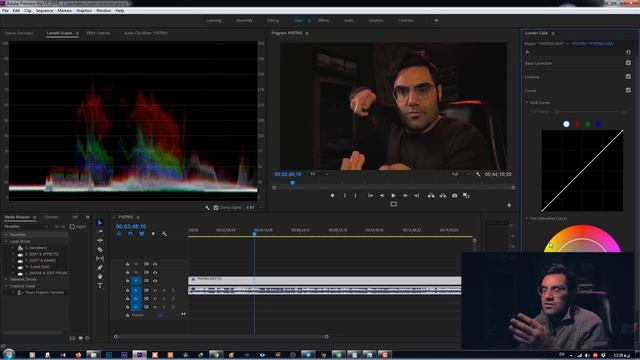Toggle the Clamp Signal checkbox
640x360 pixels.
pyautogui.click(x=216, y=208)
